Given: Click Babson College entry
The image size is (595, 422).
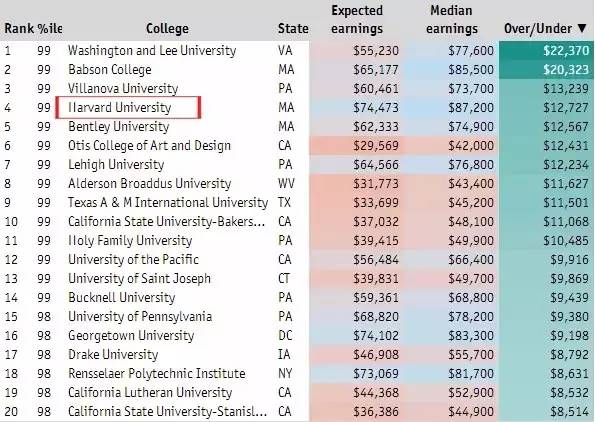Looking at the screenshot, I should (x=110, y=69).
